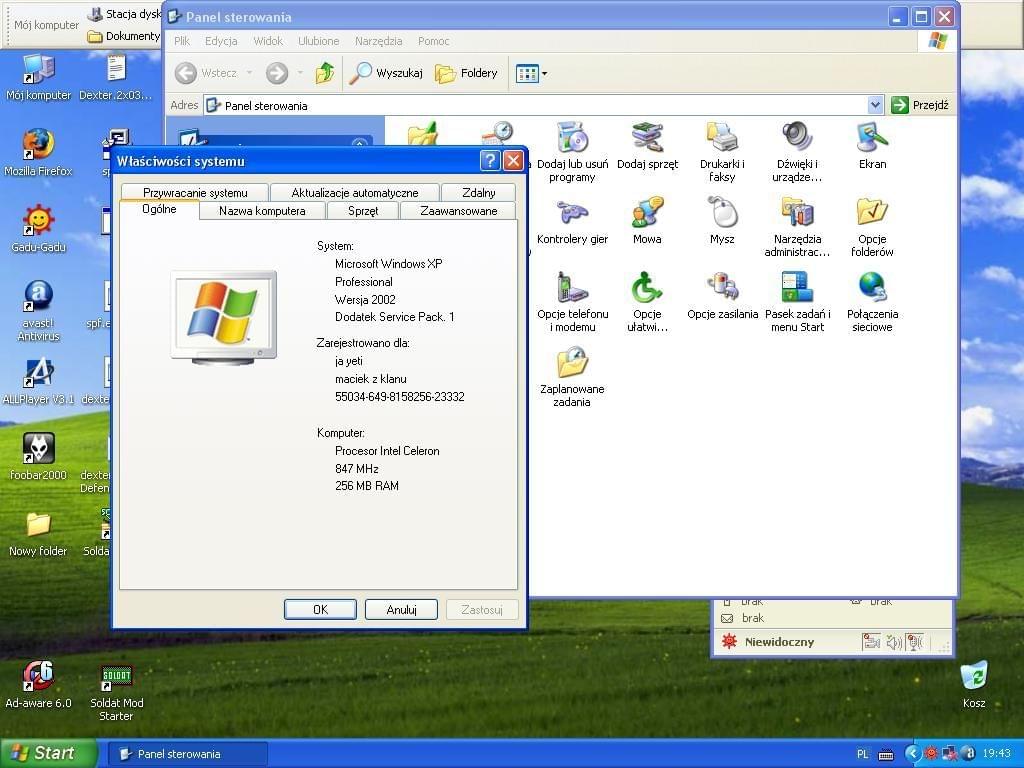The height and width of the screenshot is (768, 1024).
Task: Open the Kontrolery gier icon
Action: click(572, 213)
